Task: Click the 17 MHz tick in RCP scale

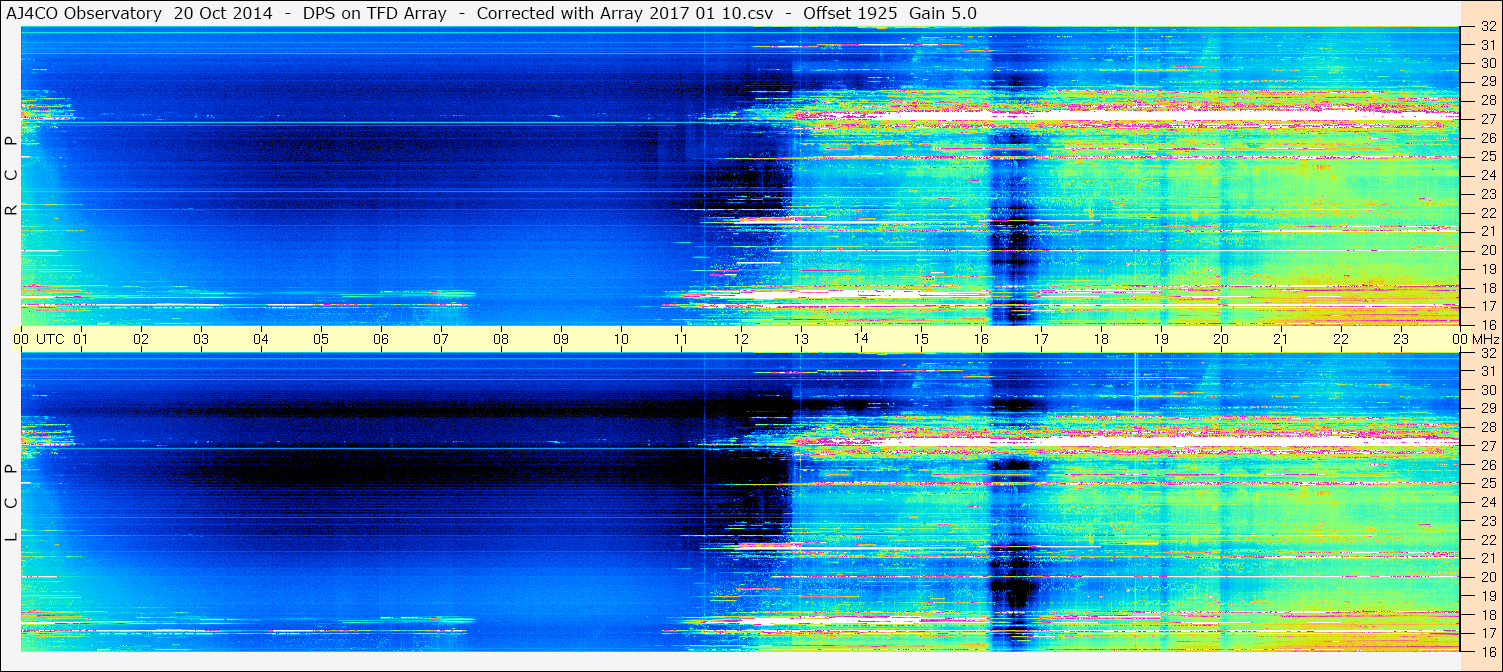Action: [x=1487, y=306]
